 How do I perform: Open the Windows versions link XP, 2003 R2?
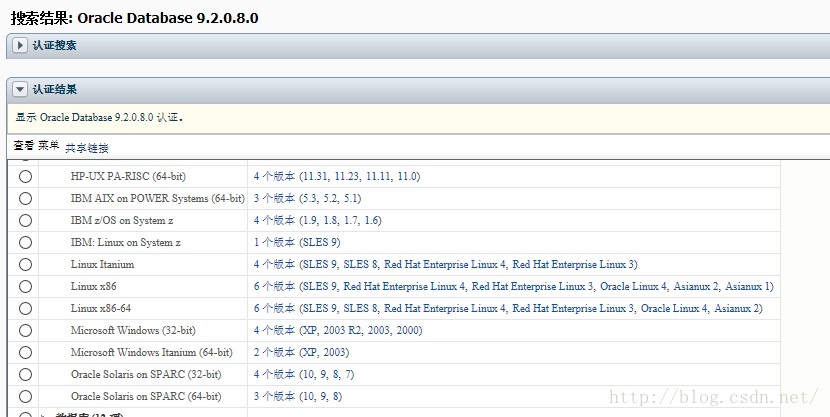pos(338,330)
